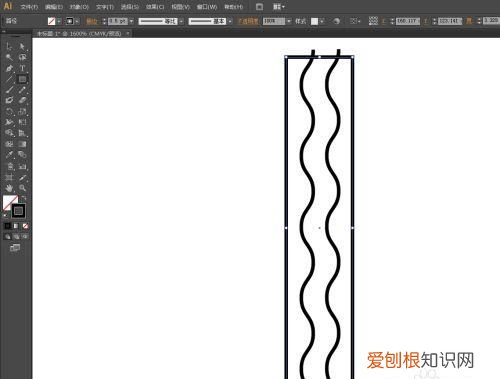
Task: Select the Pencil tool
Action: tap(22, 90)
